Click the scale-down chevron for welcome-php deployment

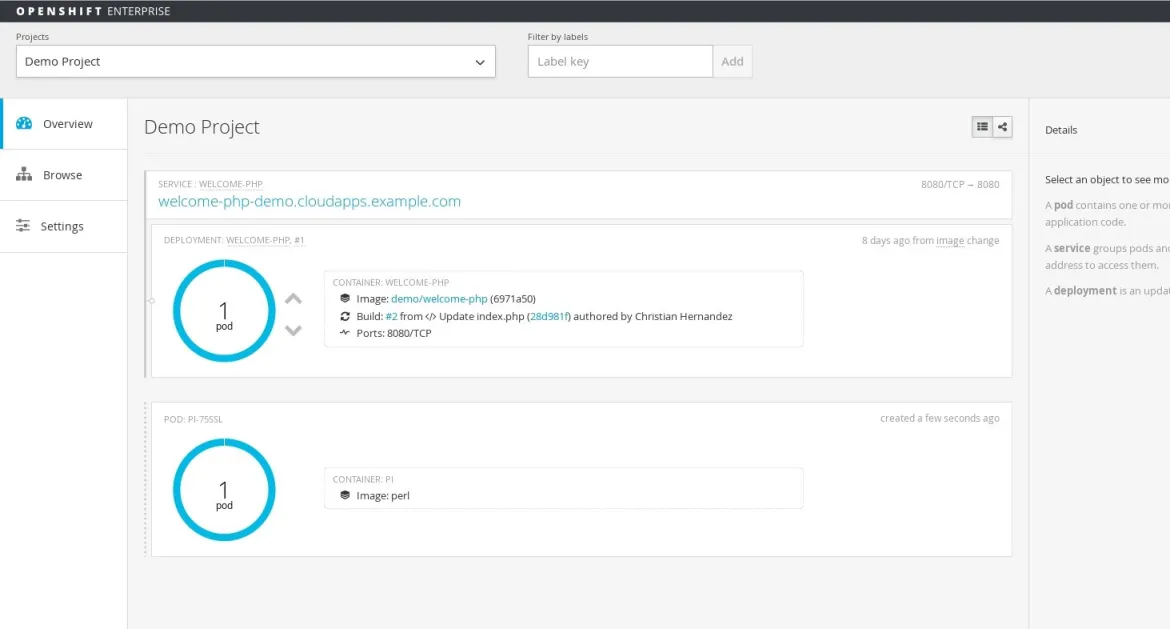click(x=291, y=331)
